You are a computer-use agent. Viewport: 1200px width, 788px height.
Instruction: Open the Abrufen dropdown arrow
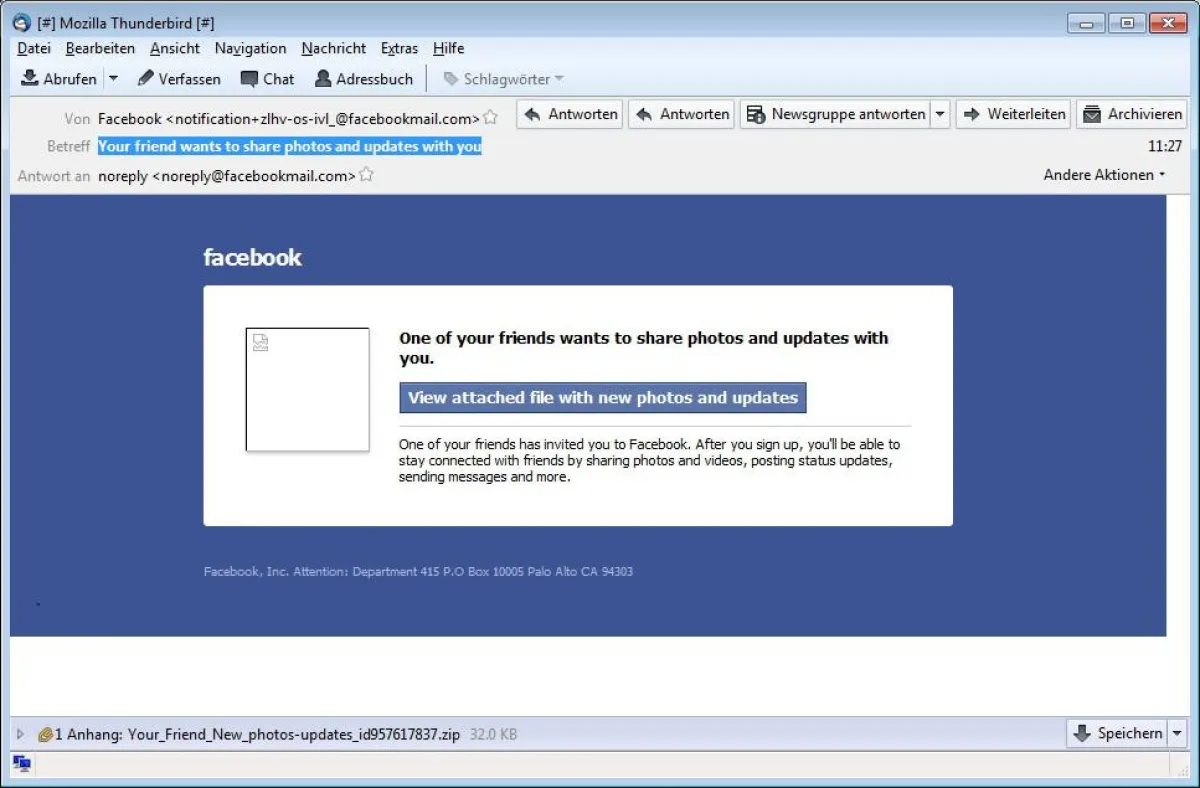113,78
